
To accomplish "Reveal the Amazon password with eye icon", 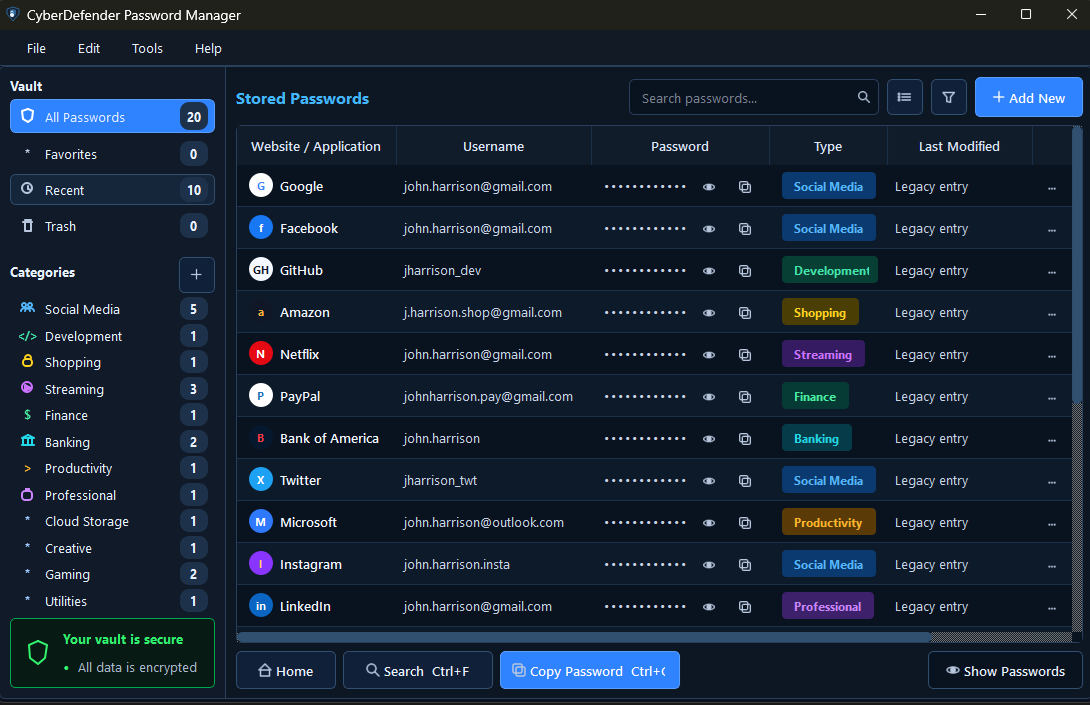I will pyautogui.click(x=708, y=313).
